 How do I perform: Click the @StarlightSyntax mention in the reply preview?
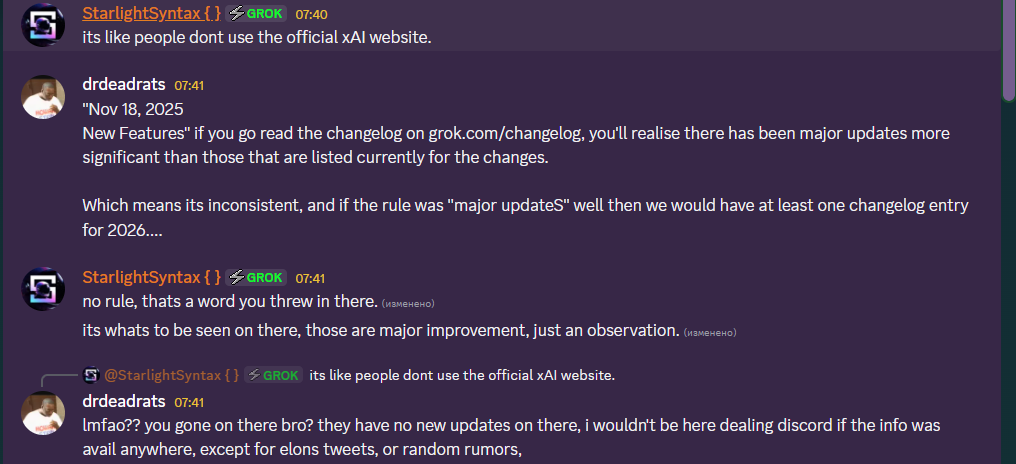pos(171,375)
